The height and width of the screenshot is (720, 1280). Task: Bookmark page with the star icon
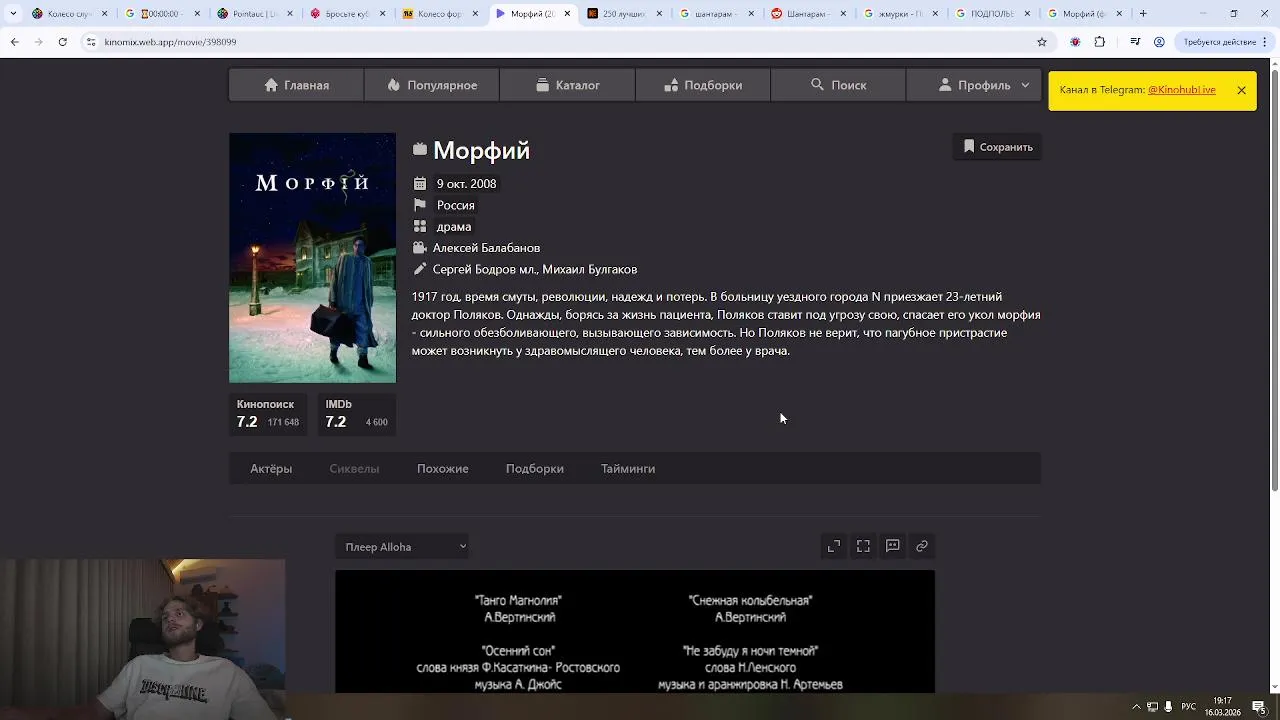(x=1042, y=42)
